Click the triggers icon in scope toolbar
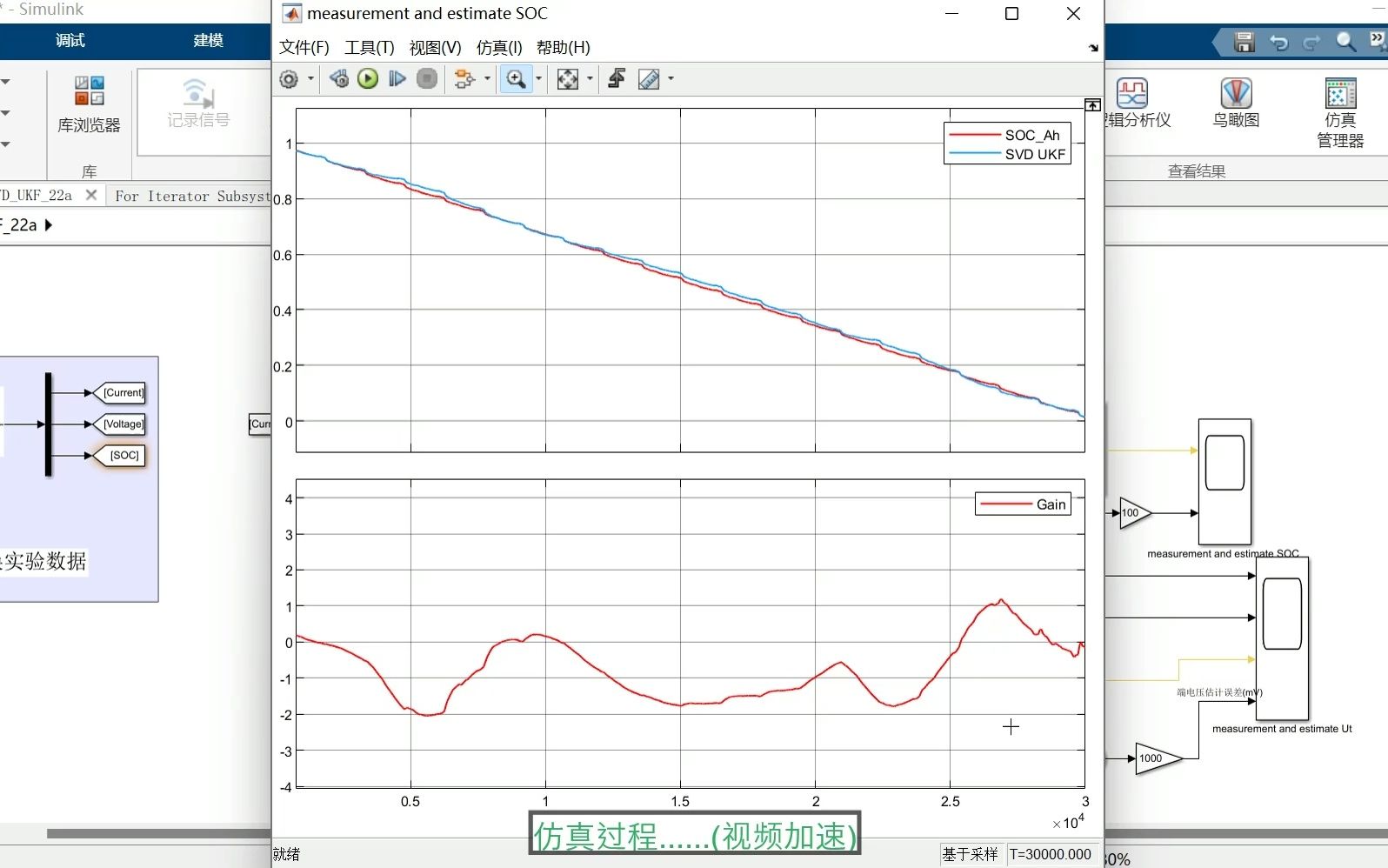This screenshot has height=868, width=1388. pyautogui.click(x=617, y=79)
